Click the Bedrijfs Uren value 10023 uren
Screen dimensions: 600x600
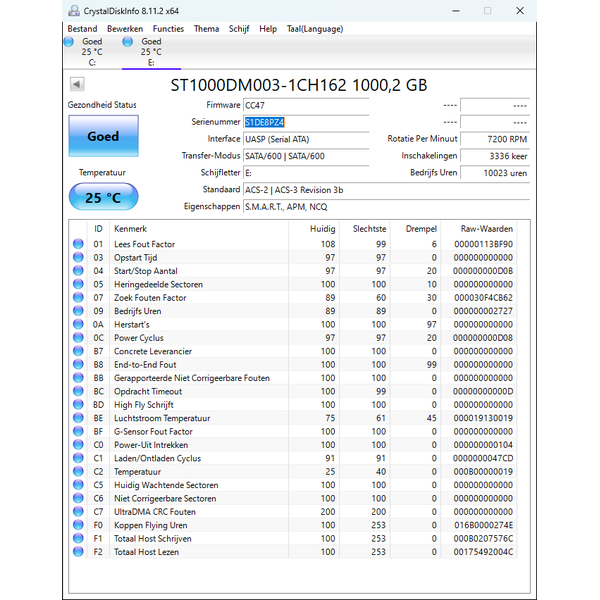click(x=495, y=173)
